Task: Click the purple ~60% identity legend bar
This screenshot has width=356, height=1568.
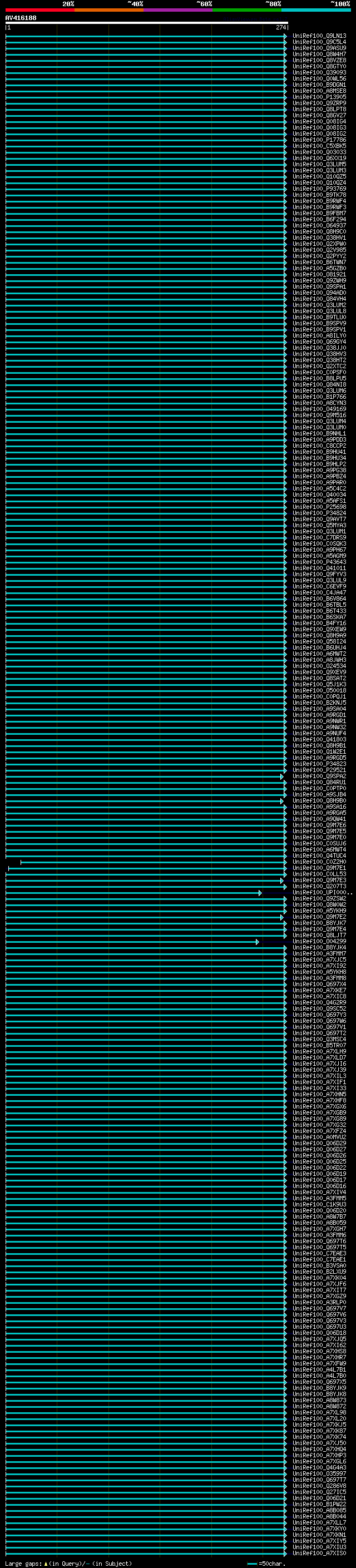Action: tap(177, 10)
